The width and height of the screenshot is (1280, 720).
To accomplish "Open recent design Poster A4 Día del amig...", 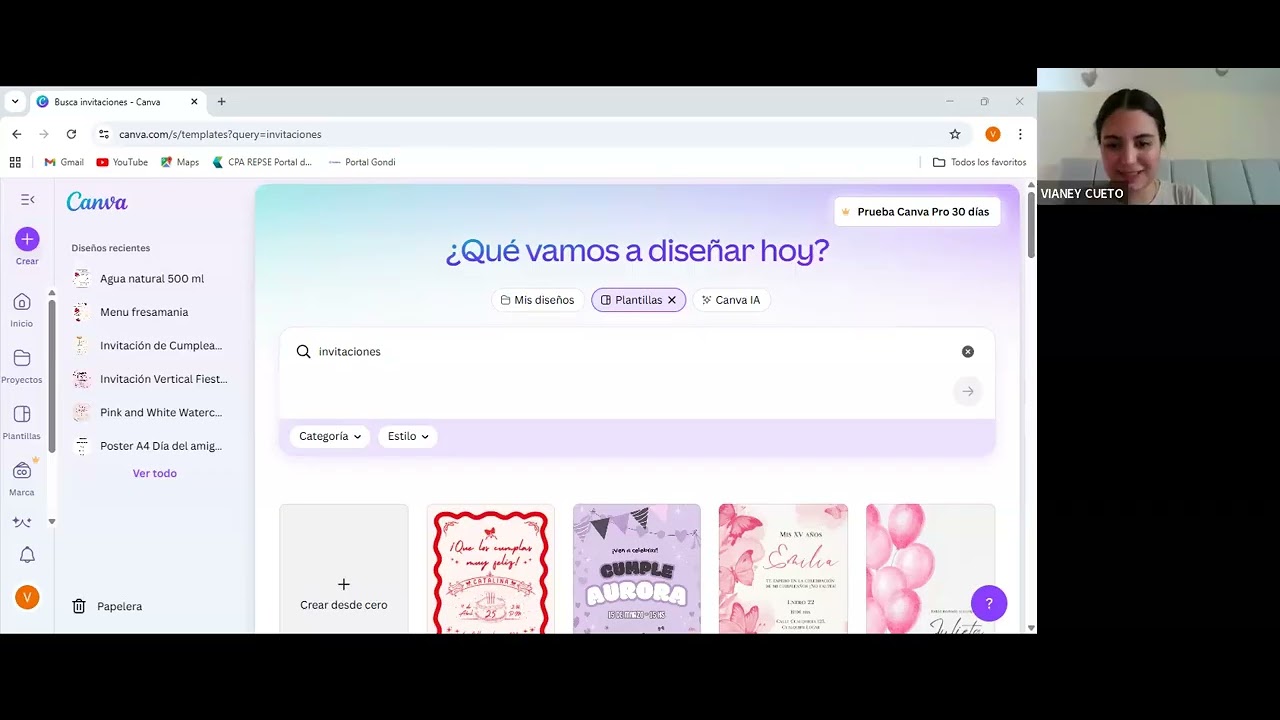I will coord(151,446).
